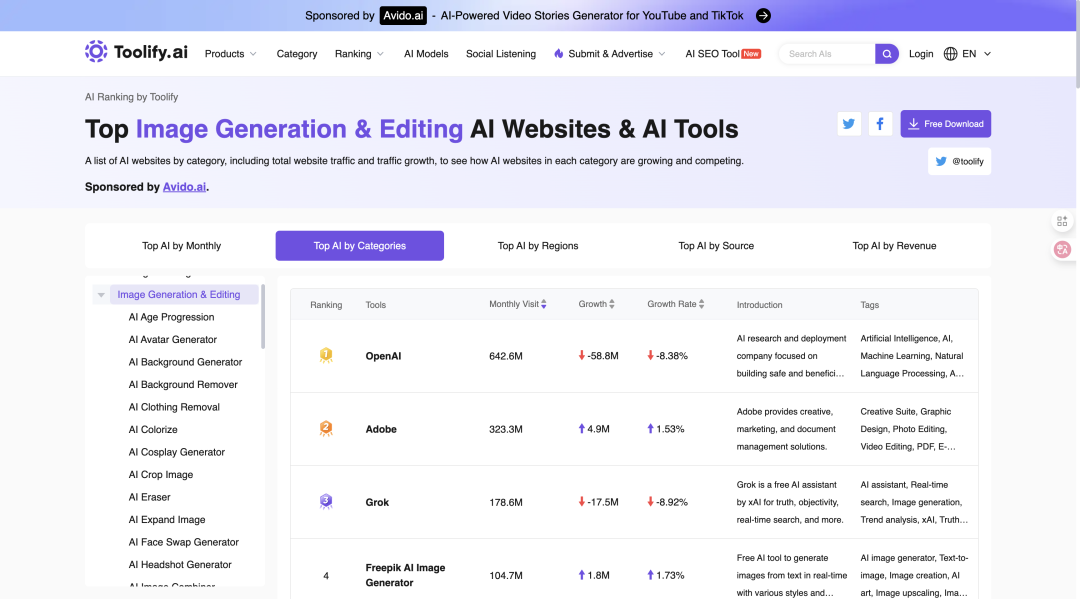Click the arrow icon in sponsor banner
This screenshot has width=1080, height=599.
pos(763,15)
